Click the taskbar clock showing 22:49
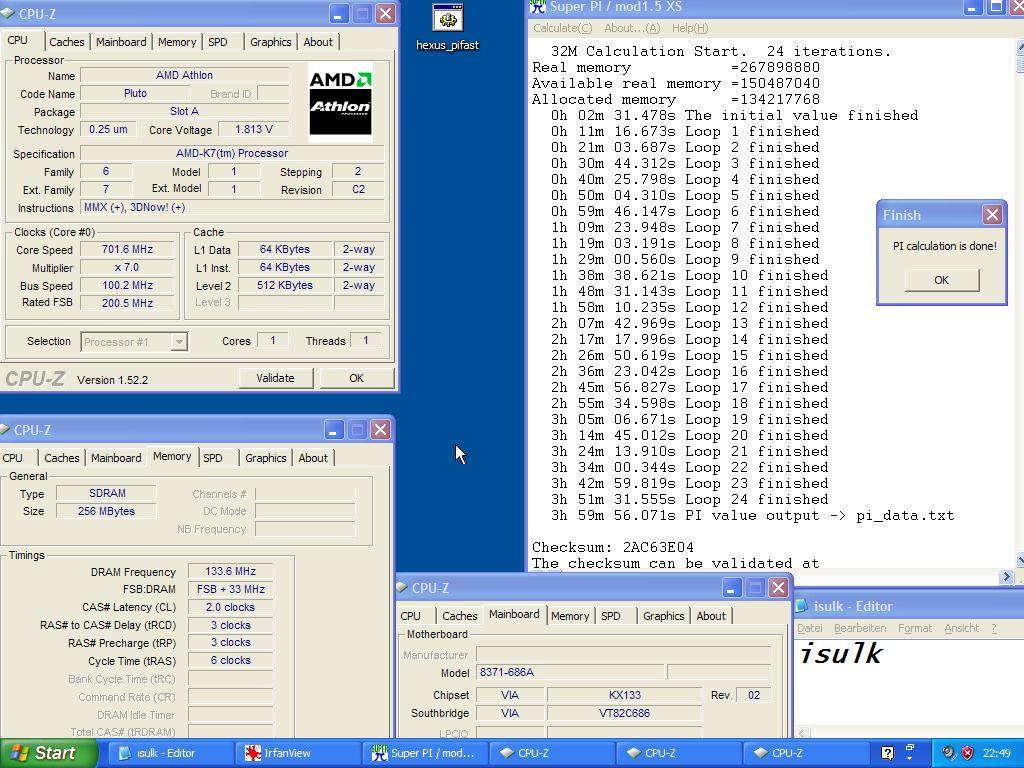Screen dimensions: 1024x768 [x=997, y=753]
